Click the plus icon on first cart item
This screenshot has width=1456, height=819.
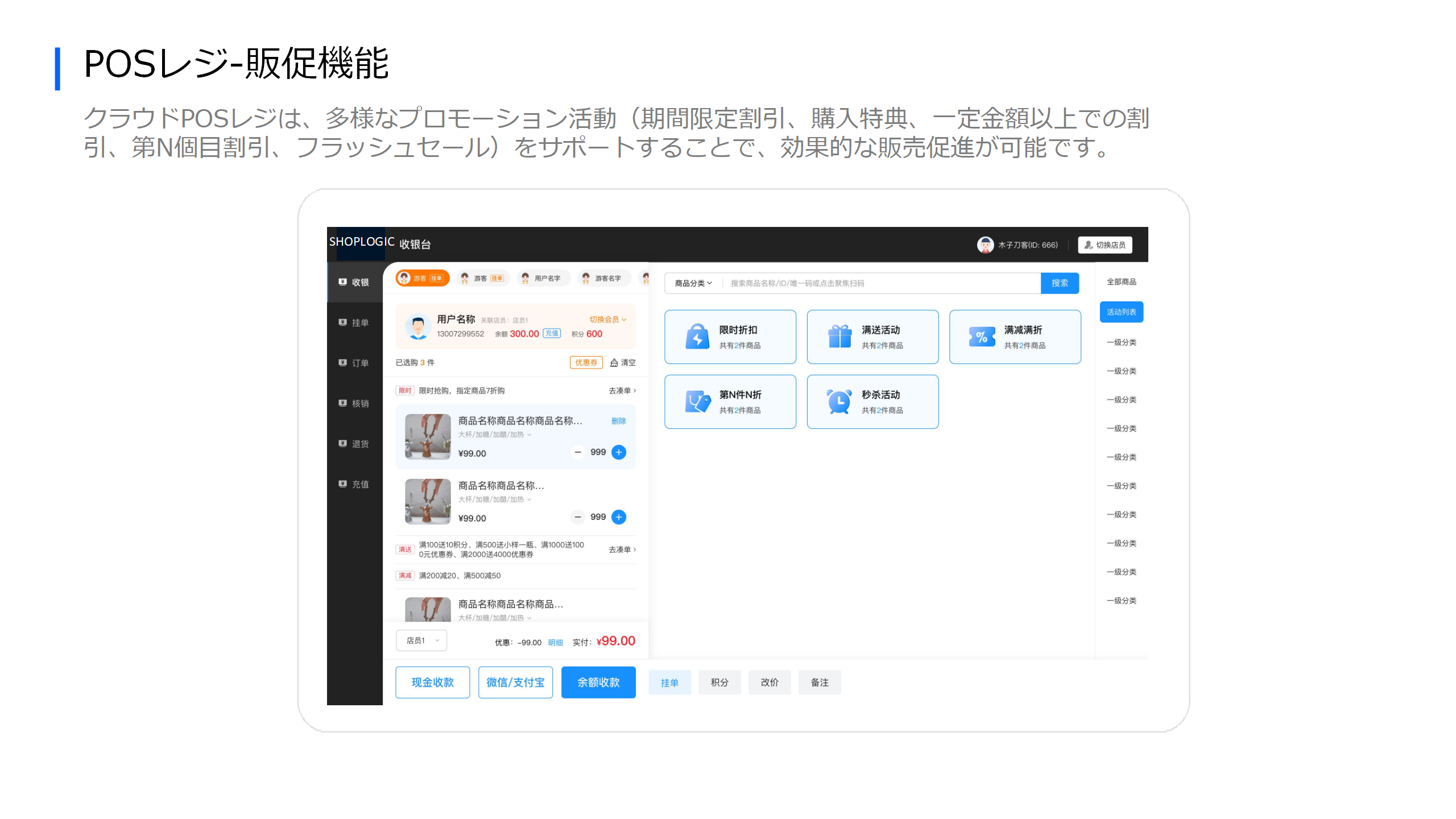(x=619, y=452)
